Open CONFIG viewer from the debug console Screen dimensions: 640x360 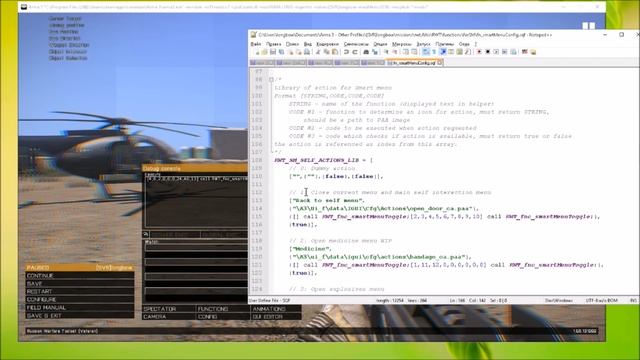click(x=223, y=317)
